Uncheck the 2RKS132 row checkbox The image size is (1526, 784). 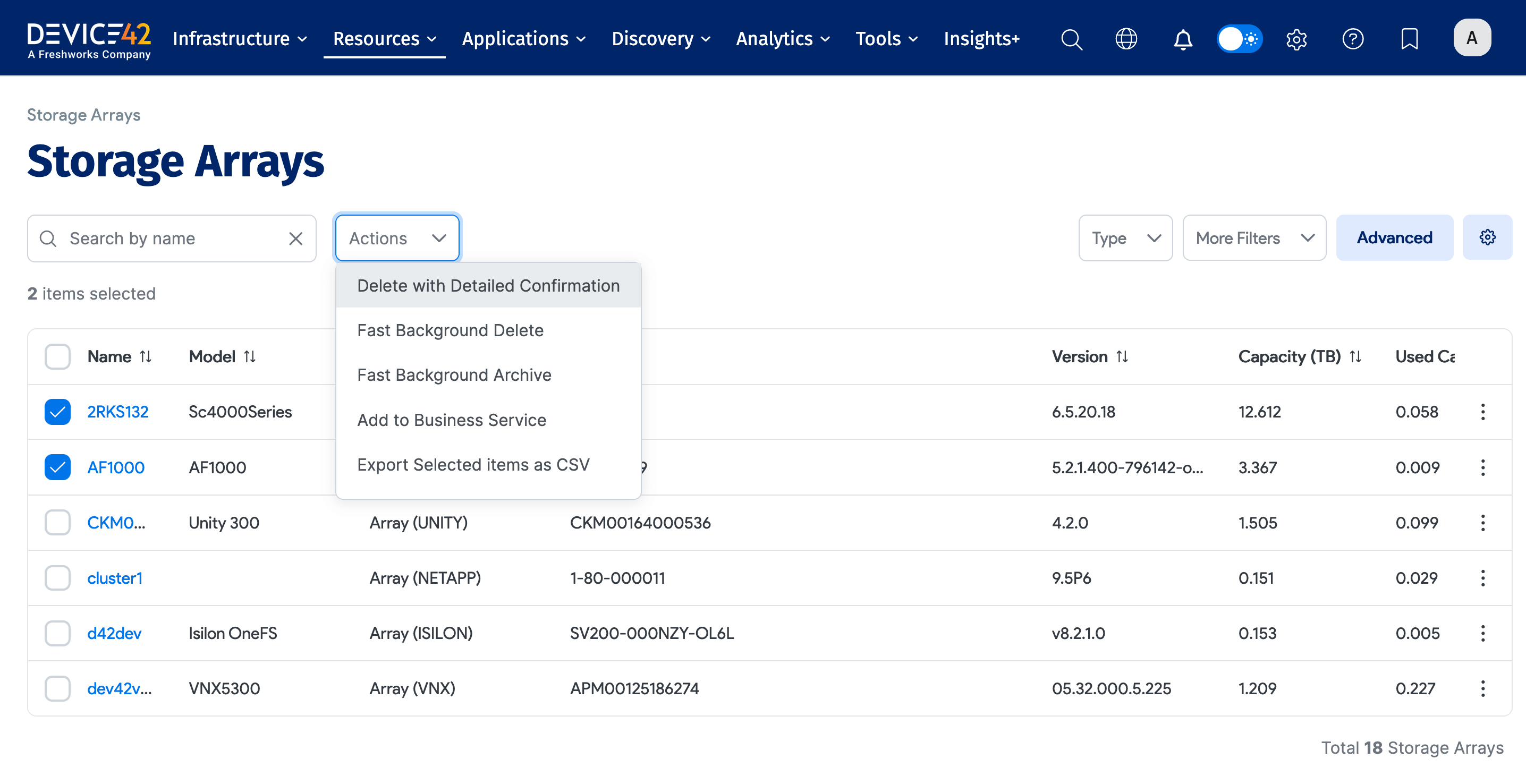[57, 412]
